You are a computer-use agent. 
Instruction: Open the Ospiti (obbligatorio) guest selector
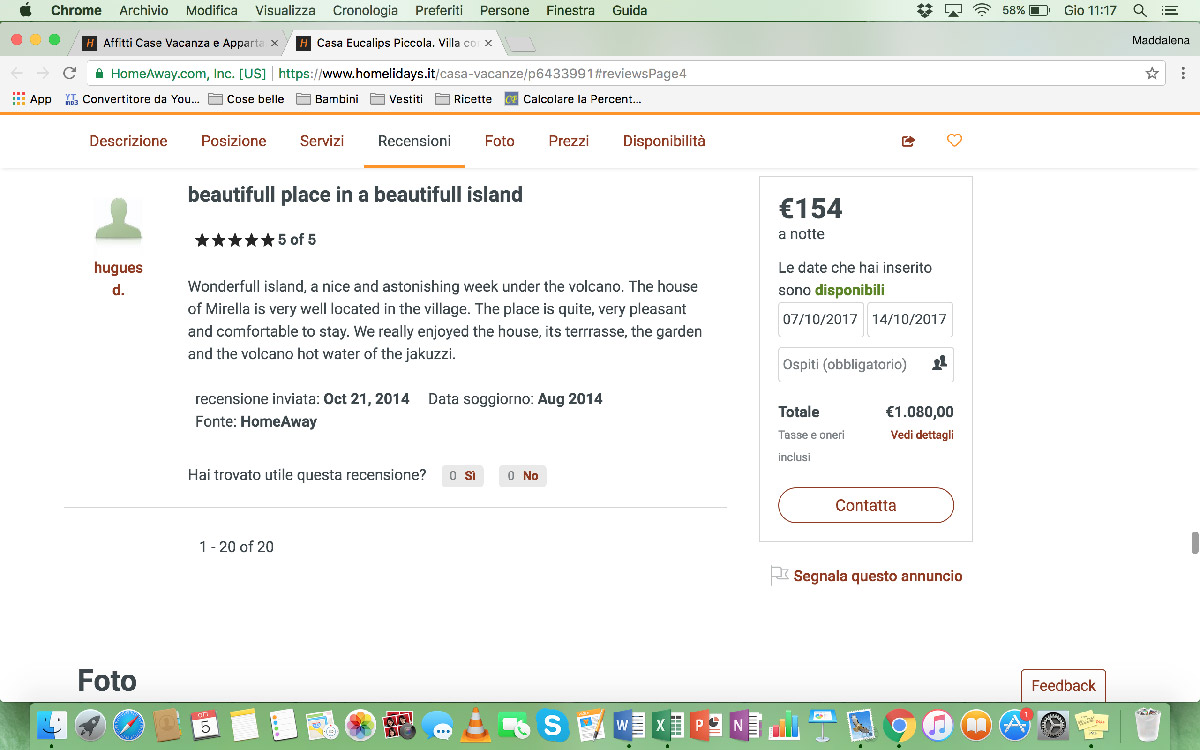coord(866,364)
